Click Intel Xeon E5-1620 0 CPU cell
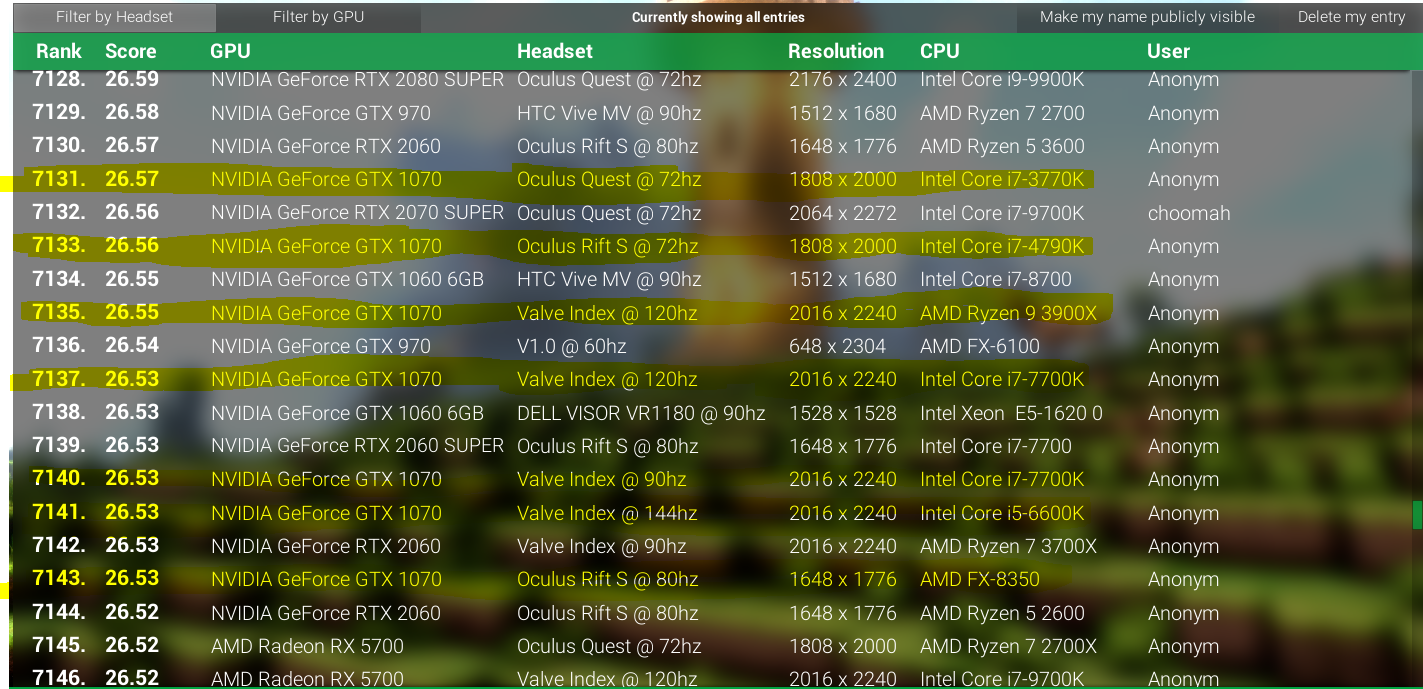 coord(1011,413)
